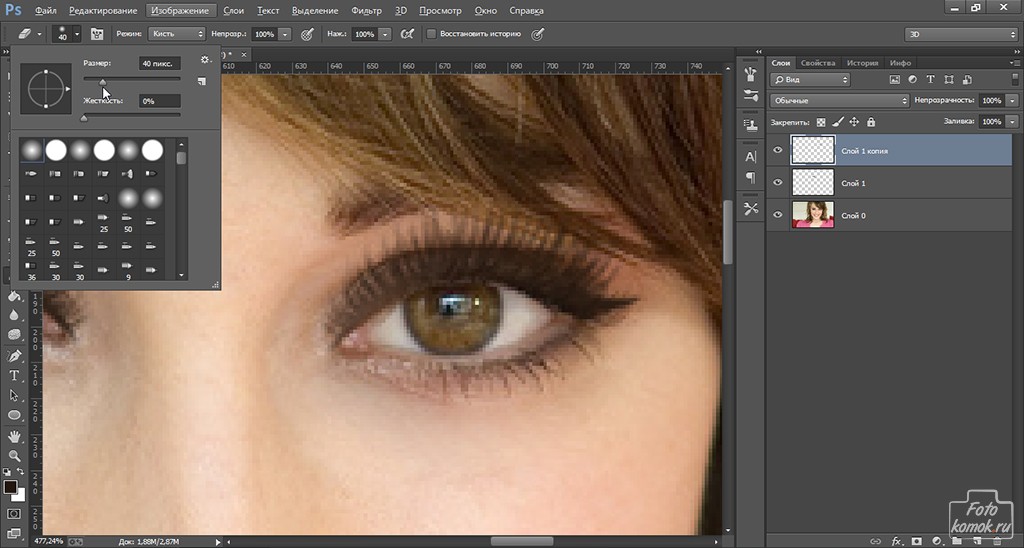Lock image pixels brush icon
Viewport: 1024px width, 548px height.
tap(838, 122)
